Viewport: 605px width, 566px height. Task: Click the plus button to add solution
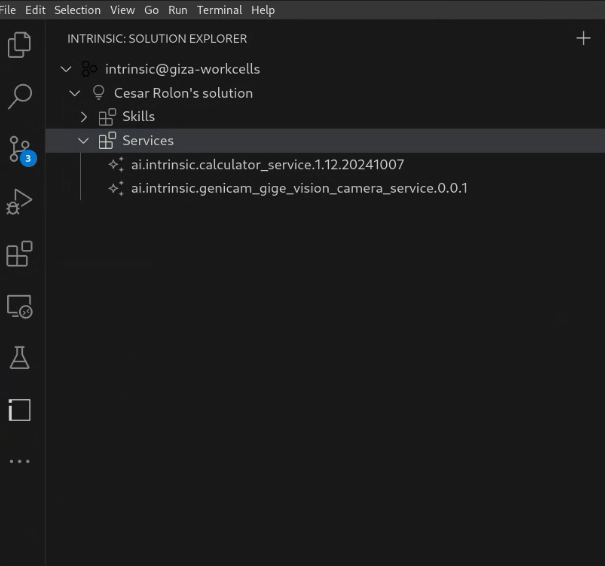[583, 38]
